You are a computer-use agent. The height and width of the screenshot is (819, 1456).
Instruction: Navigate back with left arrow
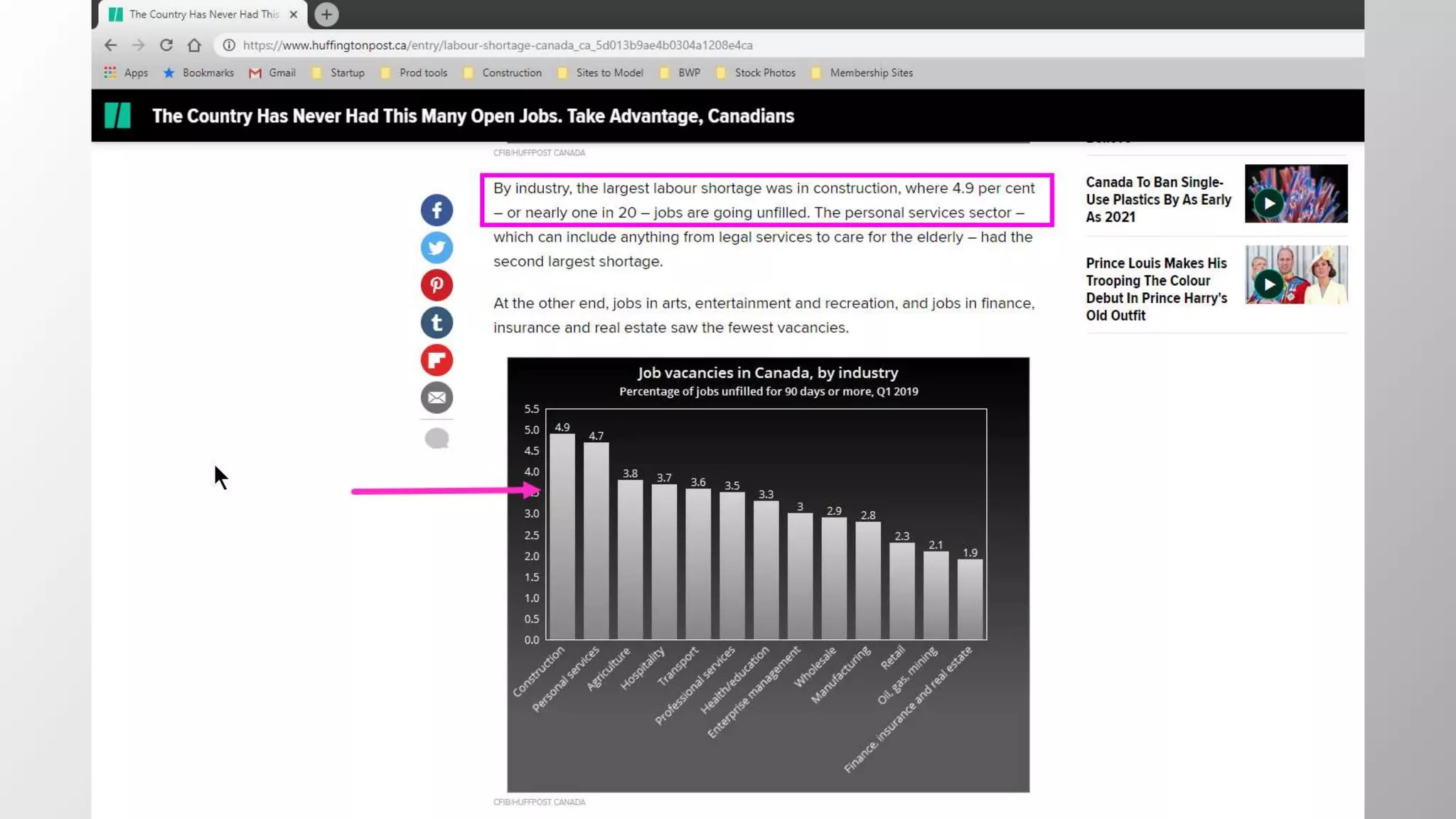[110, 45]
